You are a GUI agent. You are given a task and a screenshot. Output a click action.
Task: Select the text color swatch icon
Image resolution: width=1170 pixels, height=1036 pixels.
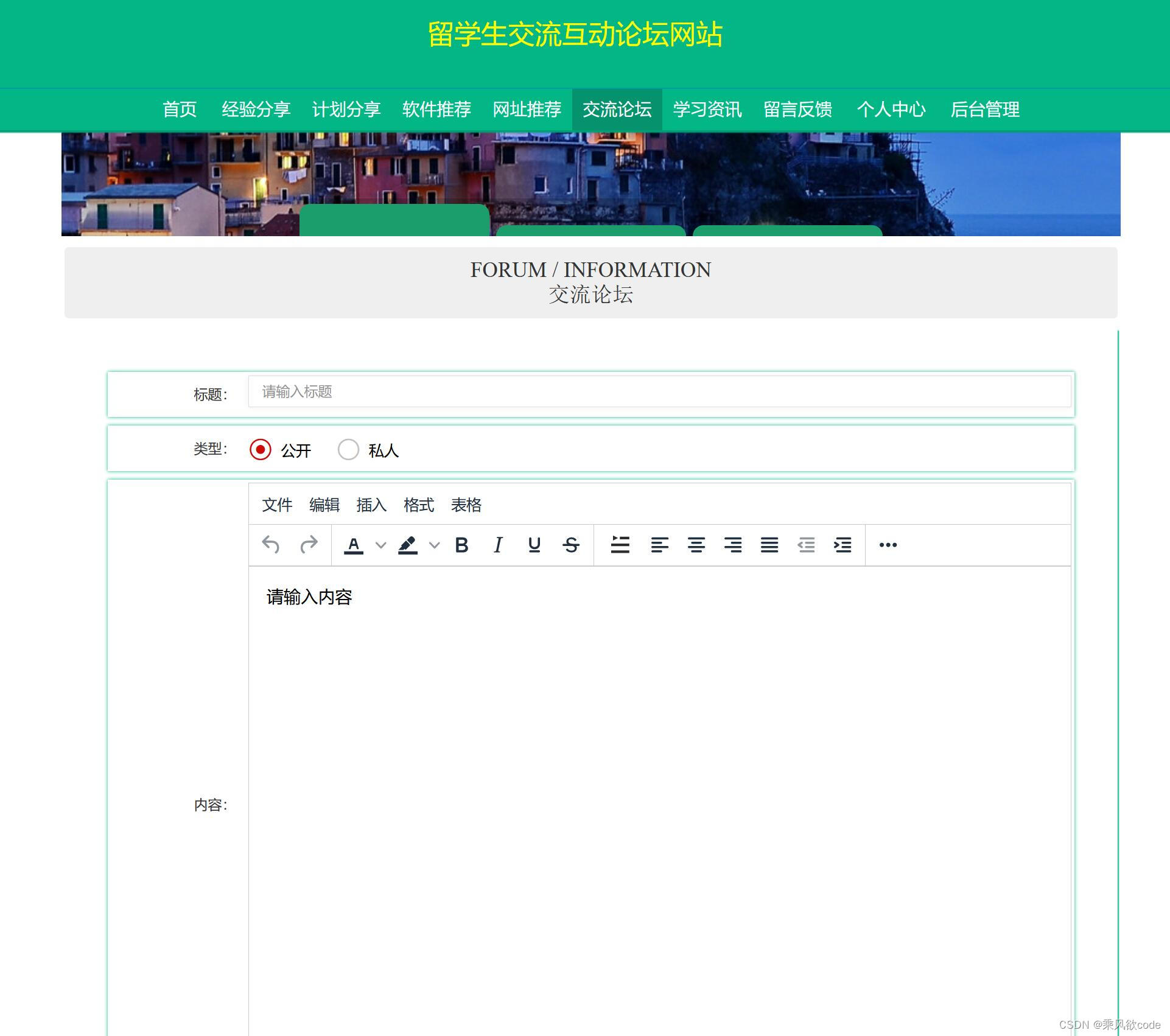(x=354, y=545)
